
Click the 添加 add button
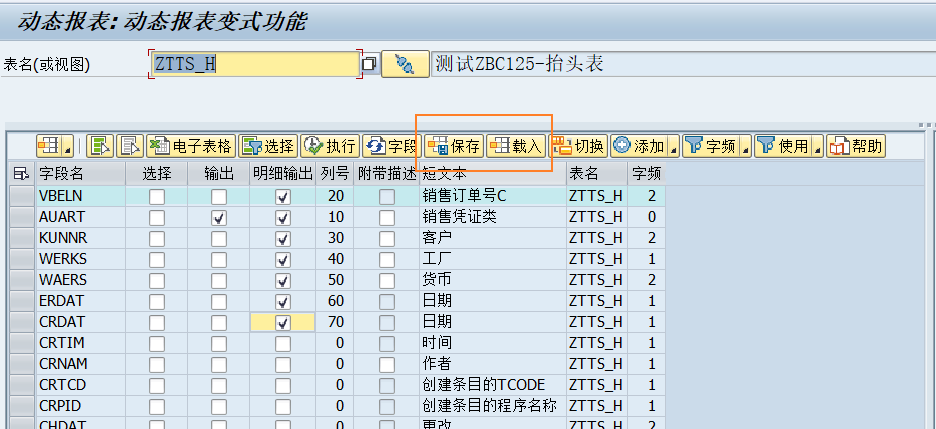click(639, 146)
